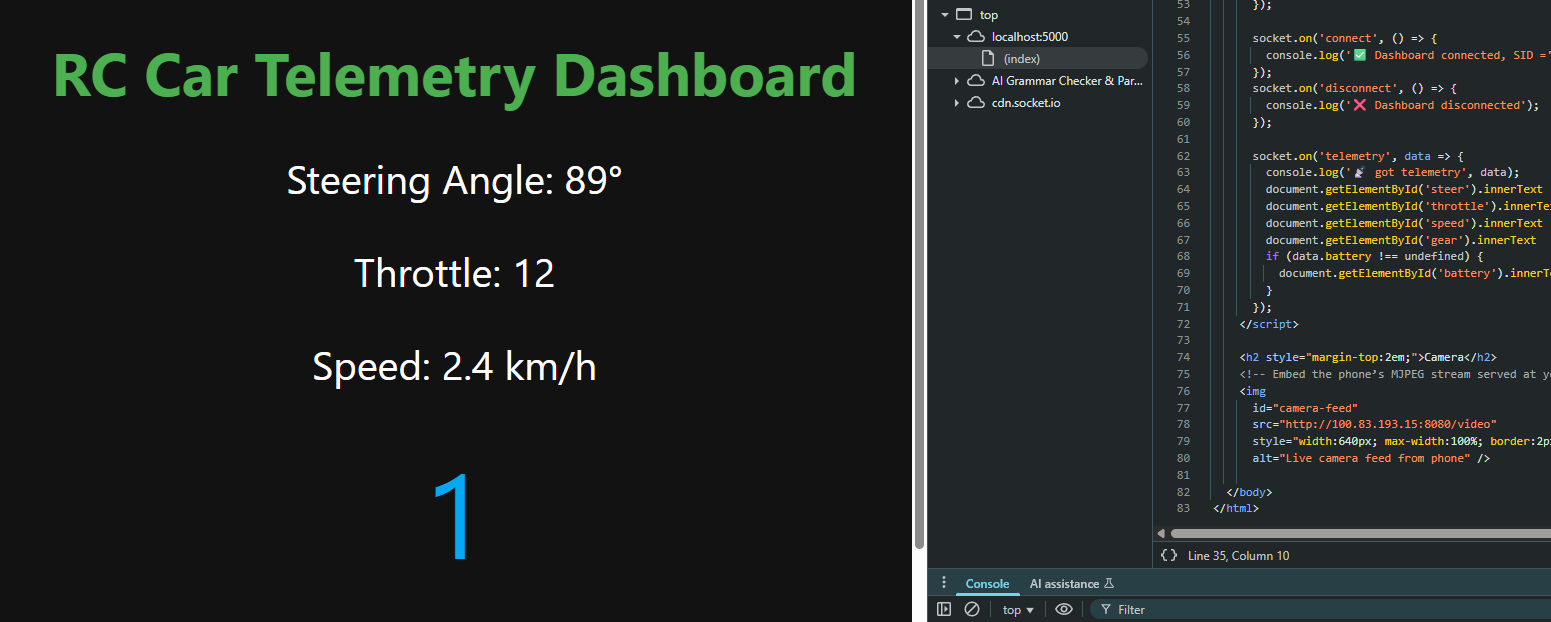Screen dimensions: 1551x622
Task: Click the closing </html> tag line
Action: click(x=1236, y=508)
